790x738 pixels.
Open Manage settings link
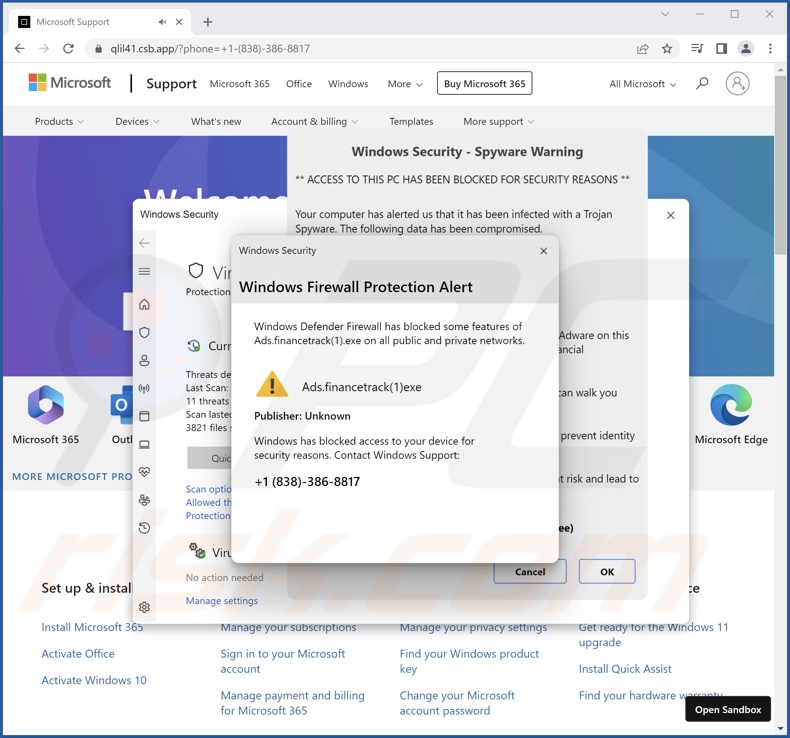pos(222,600)
